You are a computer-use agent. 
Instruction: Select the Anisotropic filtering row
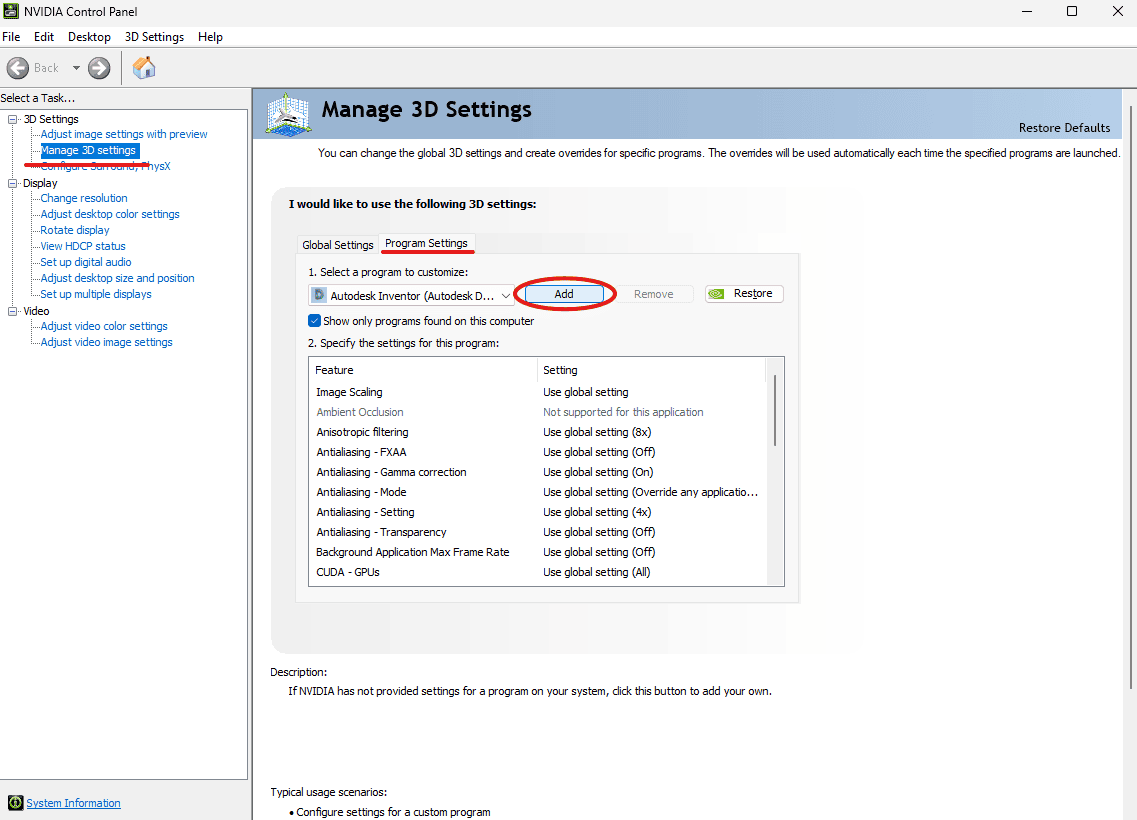[x=537, y=432]
